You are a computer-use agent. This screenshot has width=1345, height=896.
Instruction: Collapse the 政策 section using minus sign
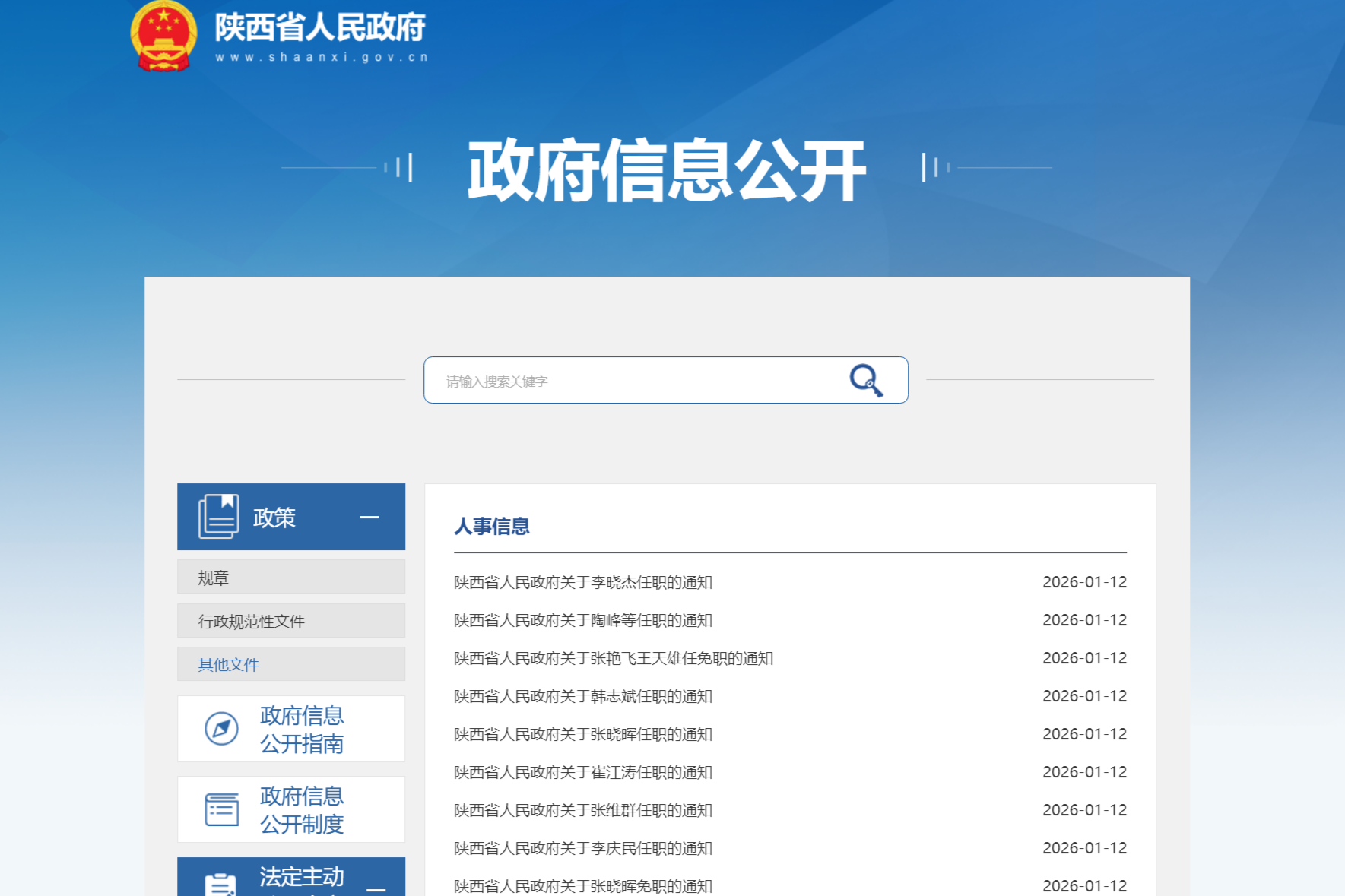click(370, 517)
